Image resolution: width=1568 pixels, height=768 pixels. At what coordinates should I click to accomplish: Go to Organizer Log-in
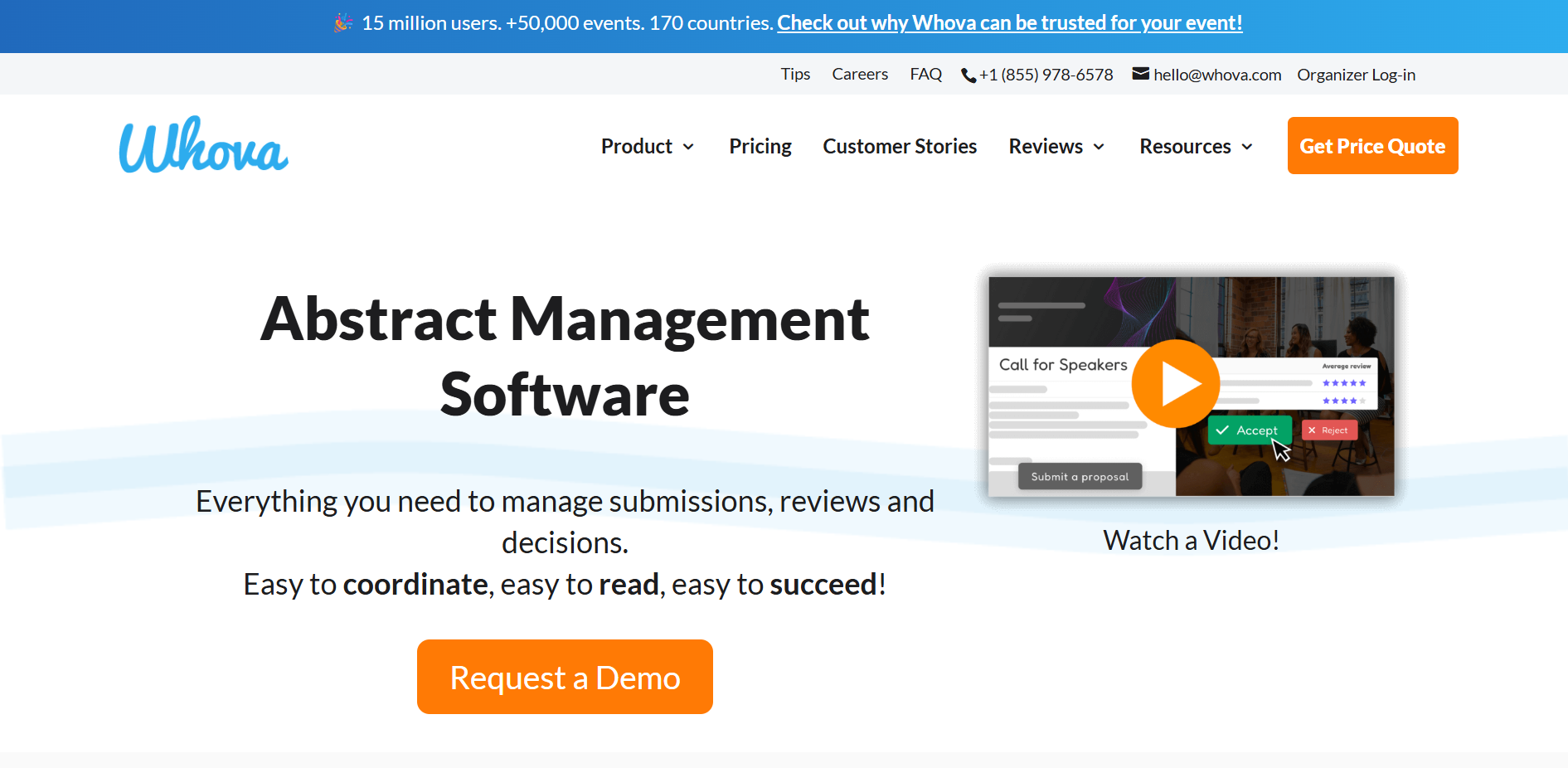[x=1356, y=75]
